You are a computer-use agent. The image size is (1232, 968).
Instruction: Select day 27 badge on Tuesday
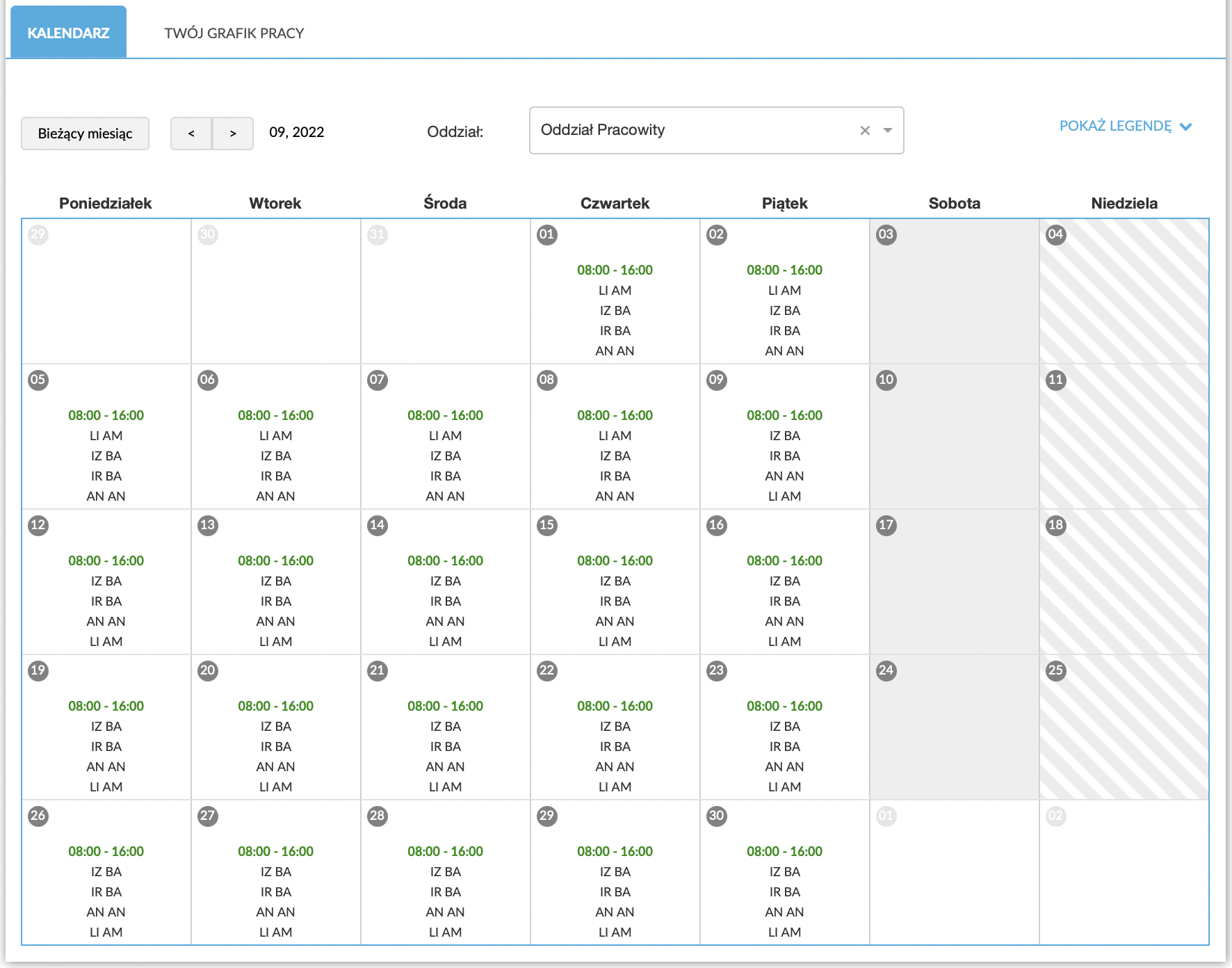click(208, 816)
